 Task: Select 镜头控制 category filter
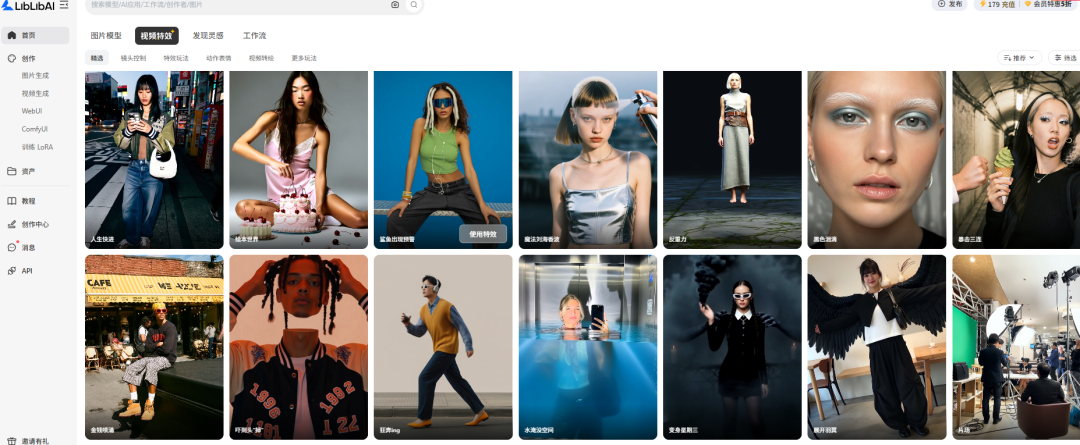tap(133, 58)
